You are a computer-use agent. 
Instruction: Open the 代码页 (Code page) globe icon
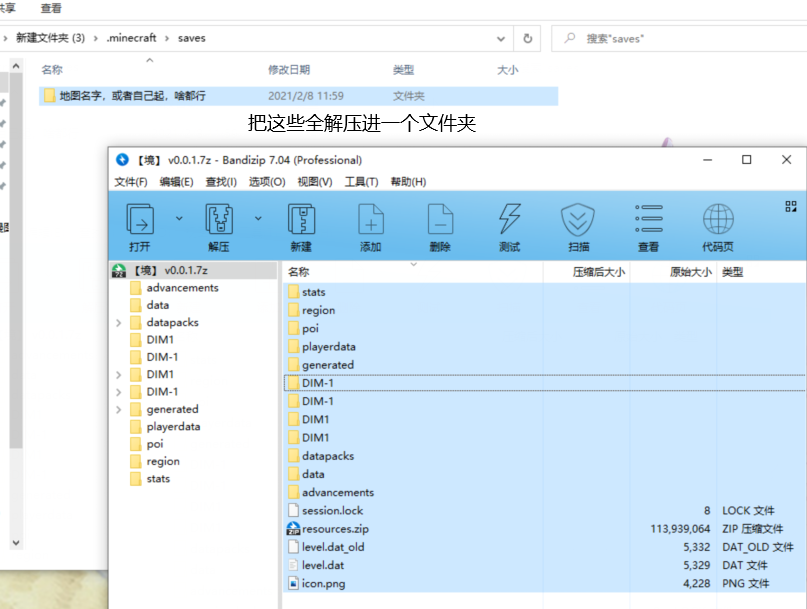pyautogui.click(x=718, y=220)
